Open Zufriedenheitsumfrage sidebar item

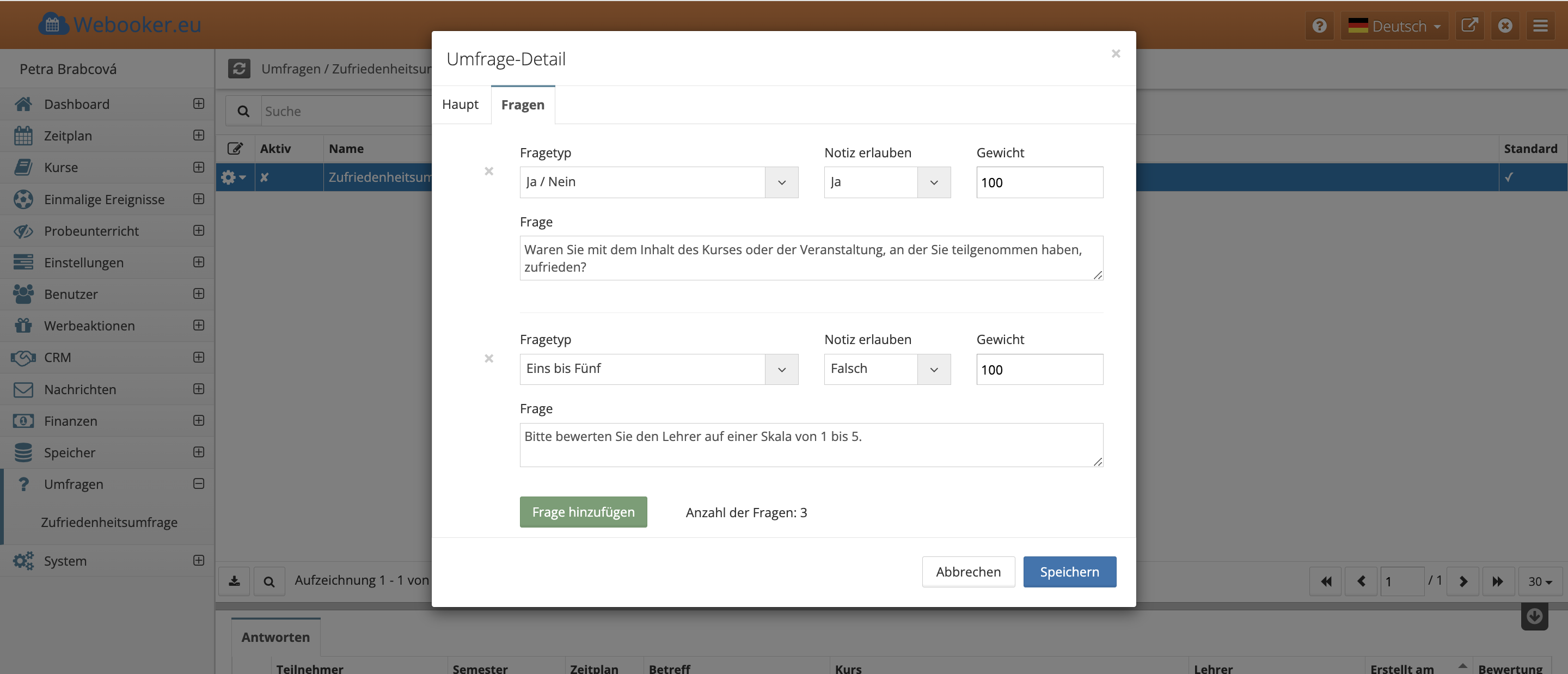click(x=109, y=523)
